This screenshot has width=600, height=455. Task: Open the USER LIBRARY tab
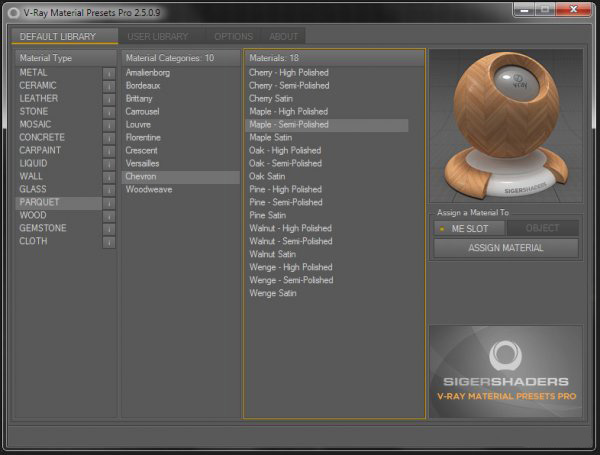coord(158,37)
